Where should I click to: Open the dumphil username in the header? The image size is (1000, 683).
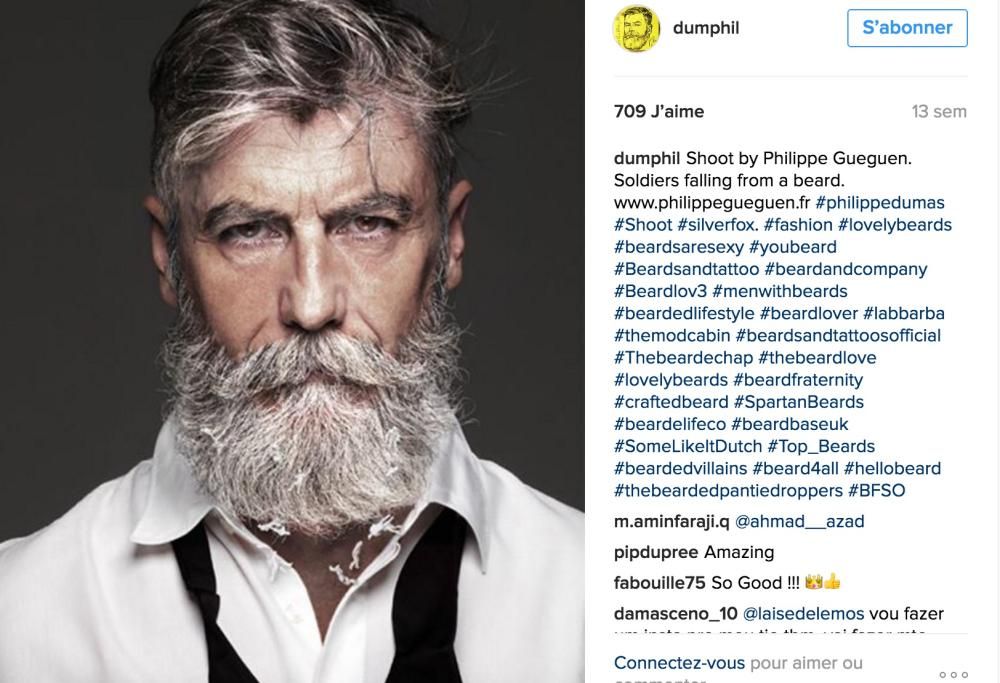(706, 28)
